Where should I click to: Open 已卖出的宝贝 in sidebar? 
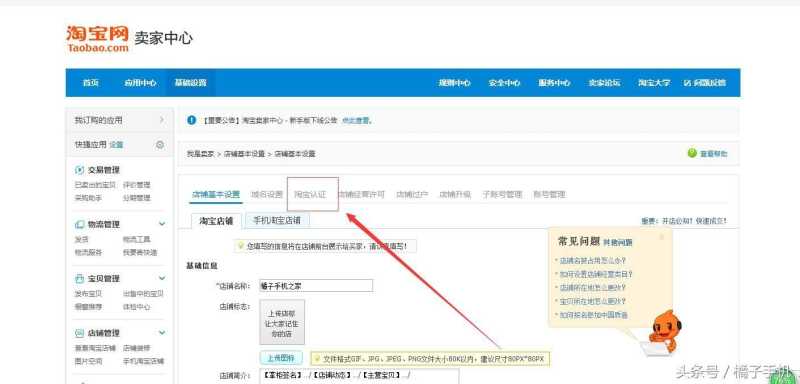coord(95,185)
